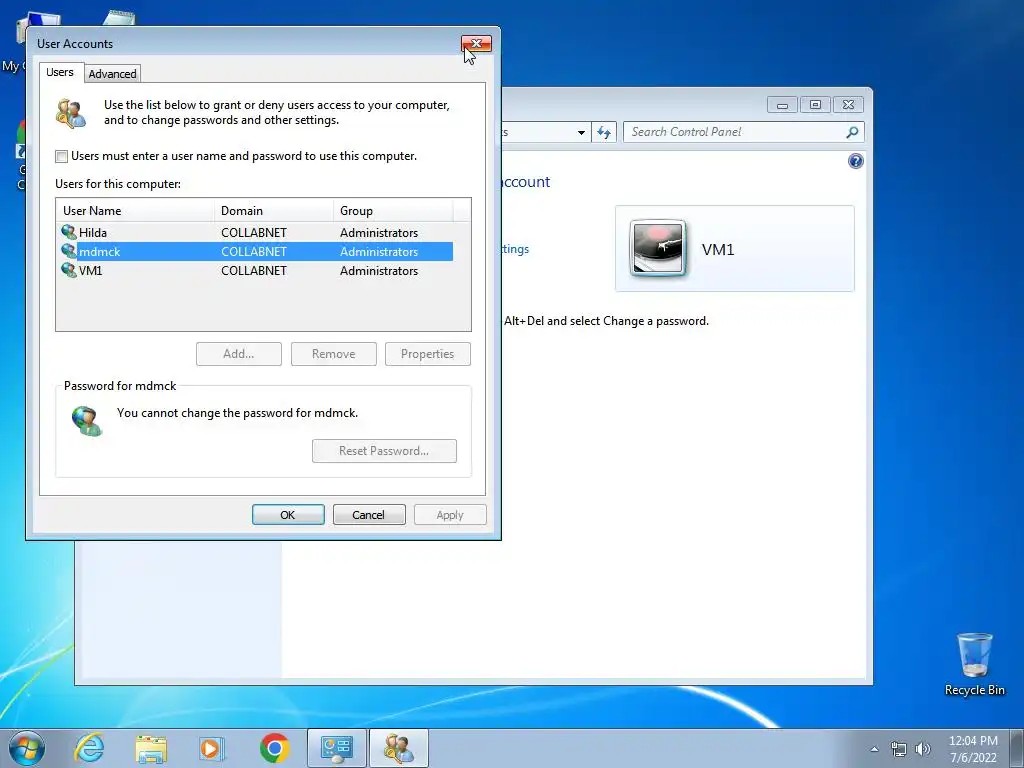This screenshot has width=1024, height=768.
Task: Click the globe user icon in password section
Action: click(x=87, y=421)
